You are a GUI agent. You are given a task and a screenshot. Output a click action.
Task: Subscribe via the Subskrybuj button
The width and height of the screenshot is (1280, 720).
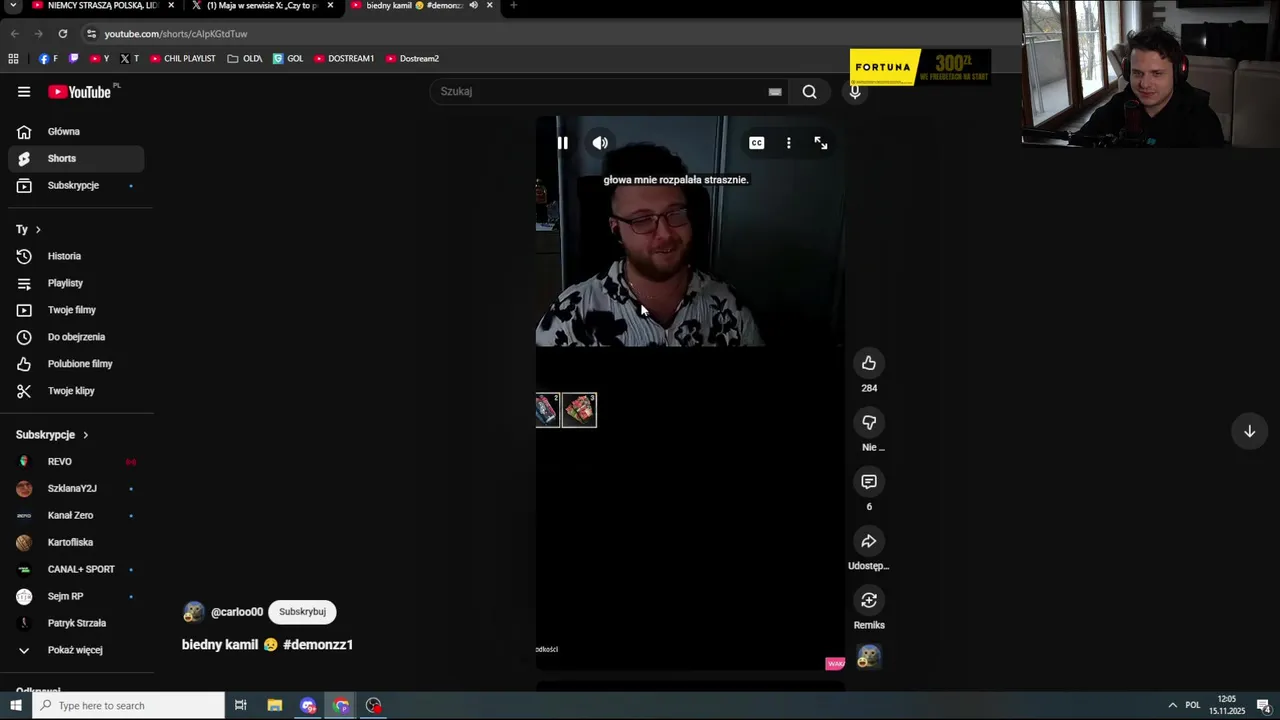pos(302,612)
